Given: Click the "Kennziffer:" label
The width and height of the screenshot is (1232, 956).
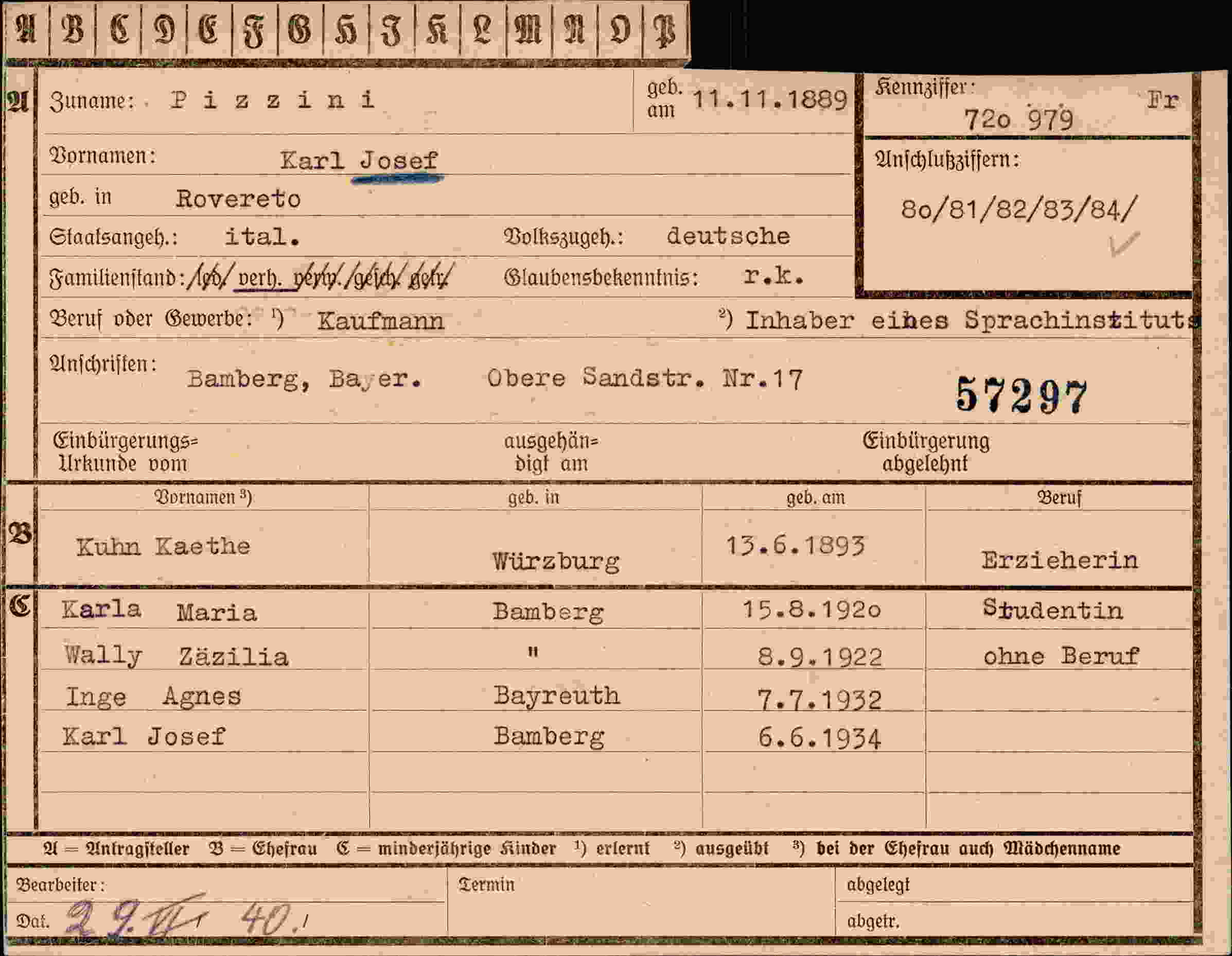Looking at the screenshot, I should (x=925, y=88).
